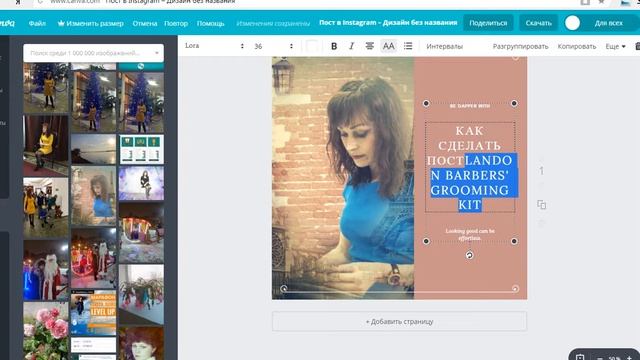This screenshot has width=640, height=360.
Task: Click Добавить страницу to add a page
Action: point(400,322)
